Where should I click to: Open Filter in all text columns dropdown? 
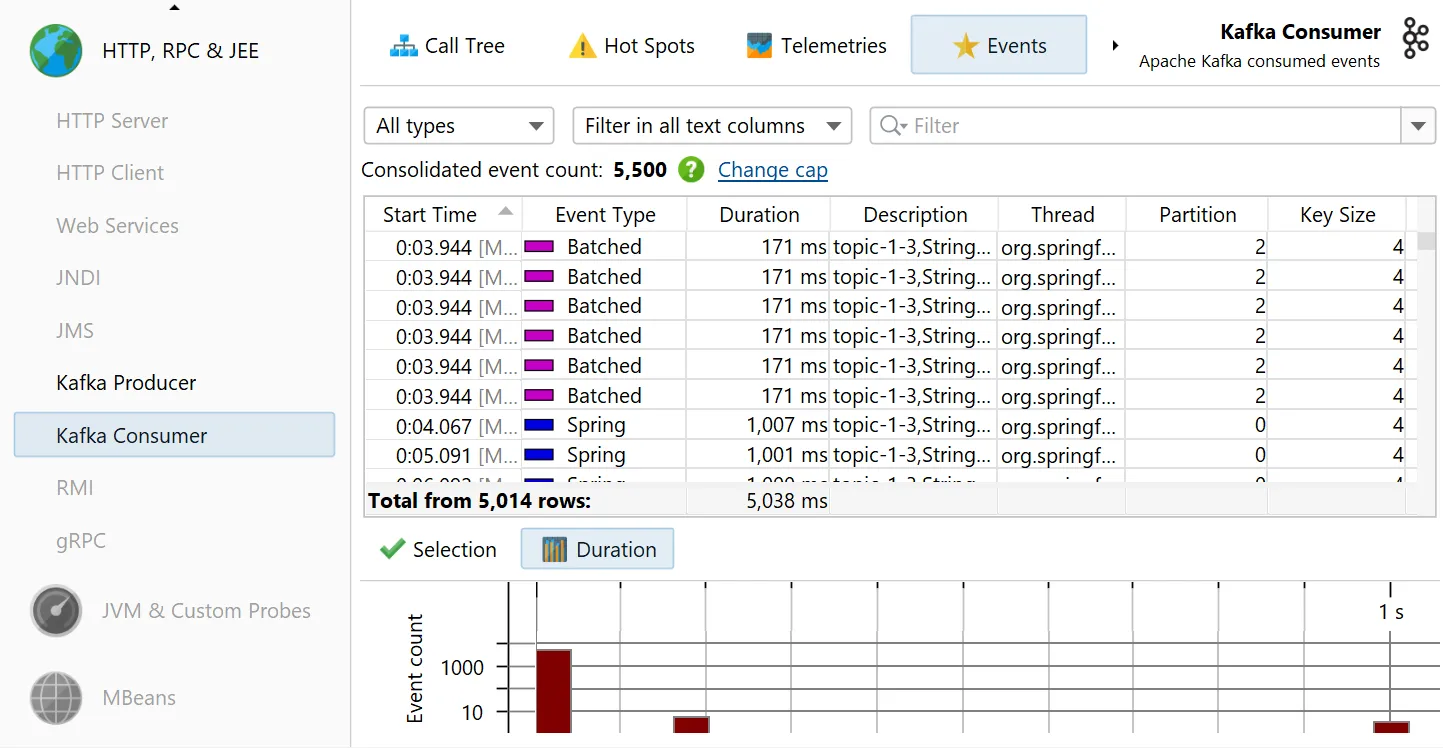coord(712,126)
